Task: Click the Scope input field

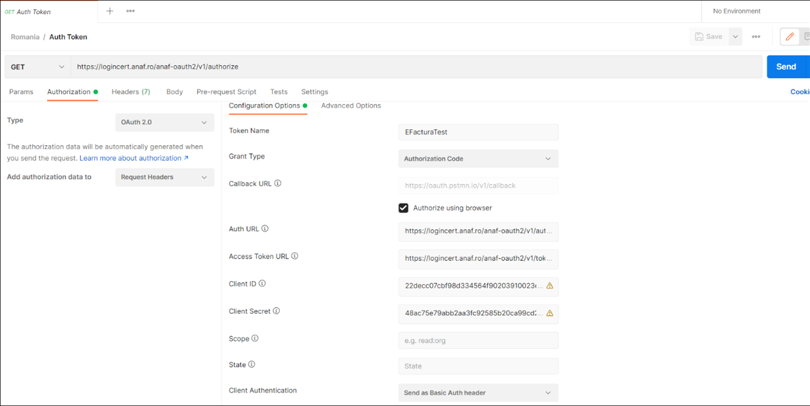Action: click(478, 340)
